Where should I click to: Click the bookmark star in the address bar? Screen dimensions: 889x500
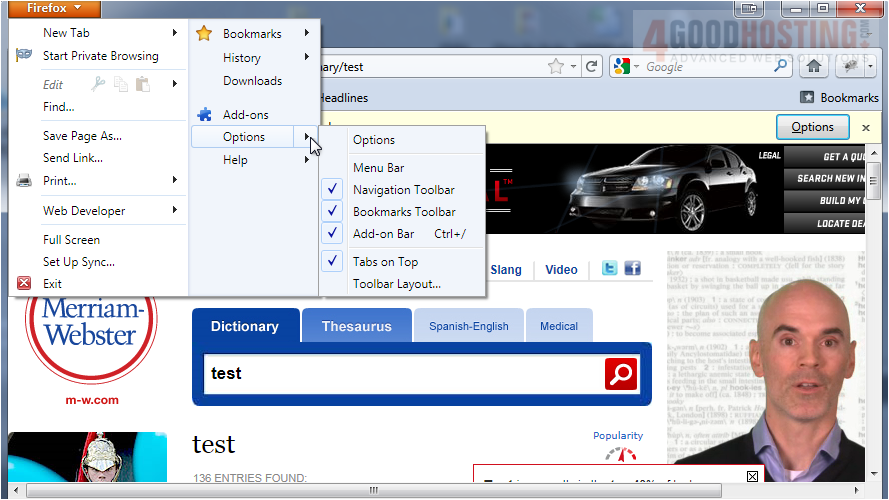point(556,67)
